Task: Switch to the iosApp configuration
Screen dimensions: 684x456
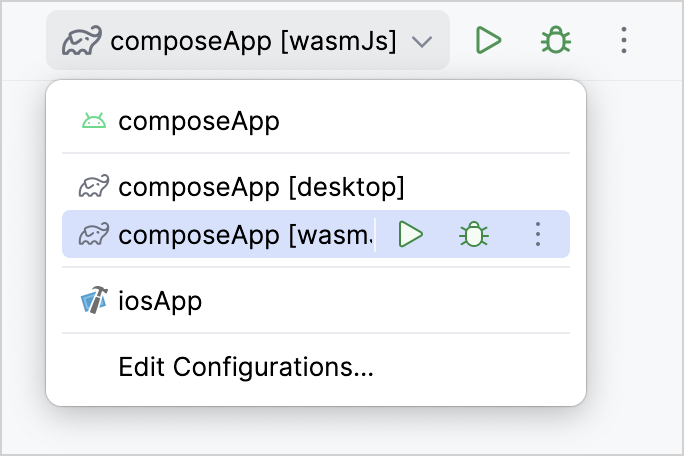Action: coord(160,300)
